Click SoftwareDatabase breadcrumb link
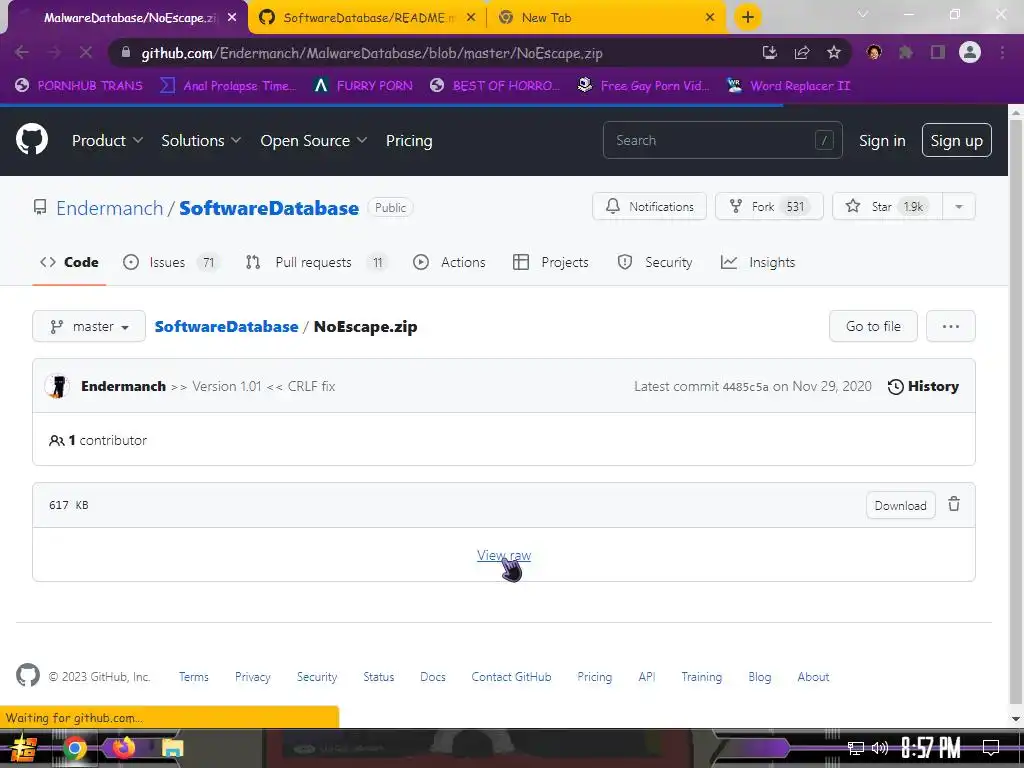 pyautogui.click(x=226, y=327)
